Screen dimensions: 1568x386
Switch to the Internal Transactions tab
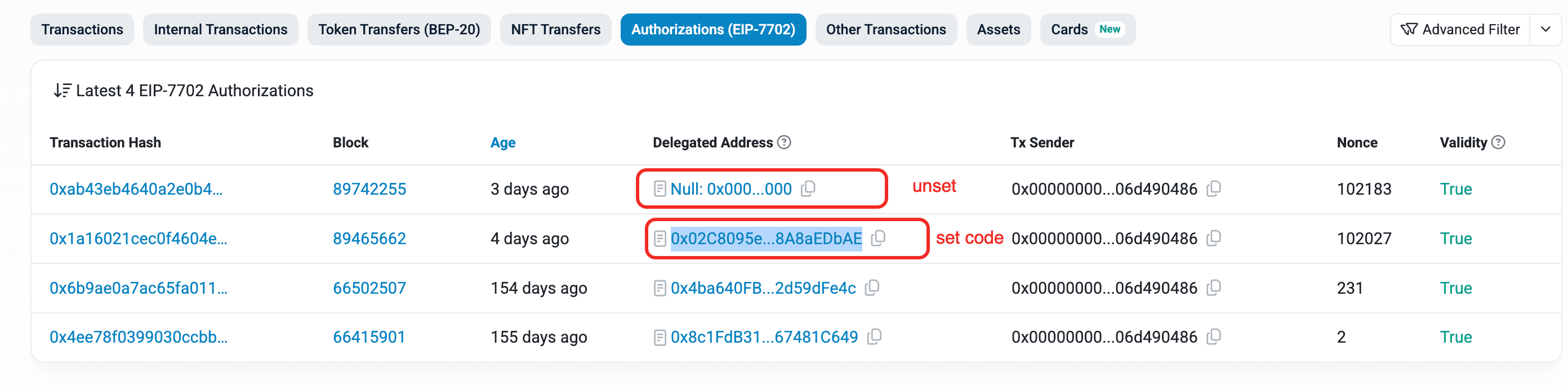point(220,29)
